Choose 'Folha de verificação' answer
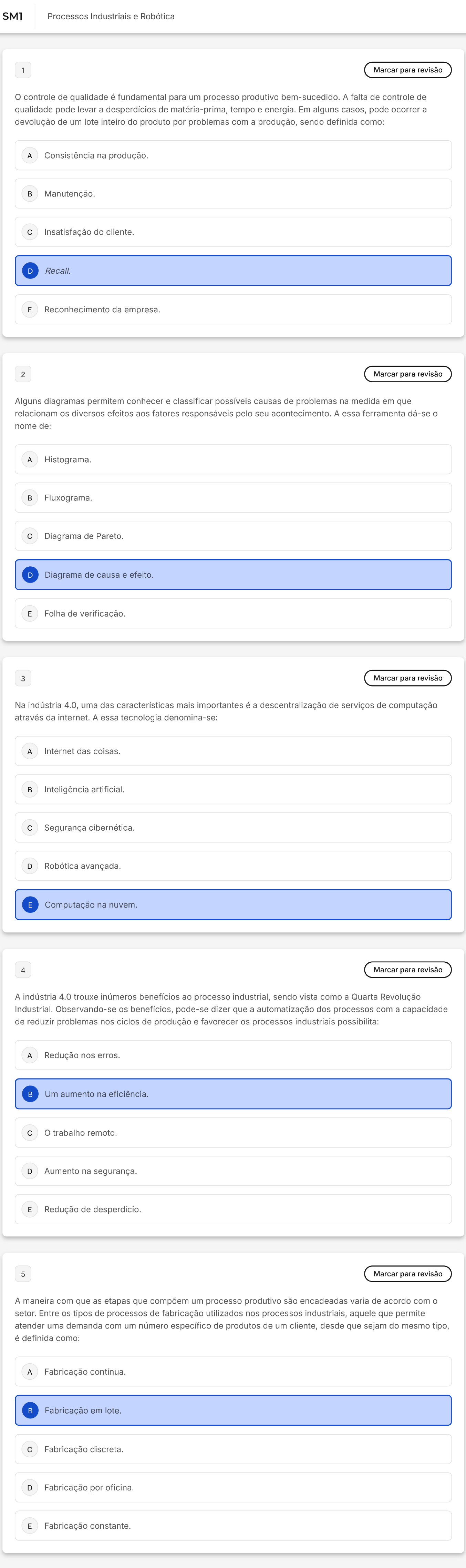The image size is (466, 1568). [x=233, y=614]
